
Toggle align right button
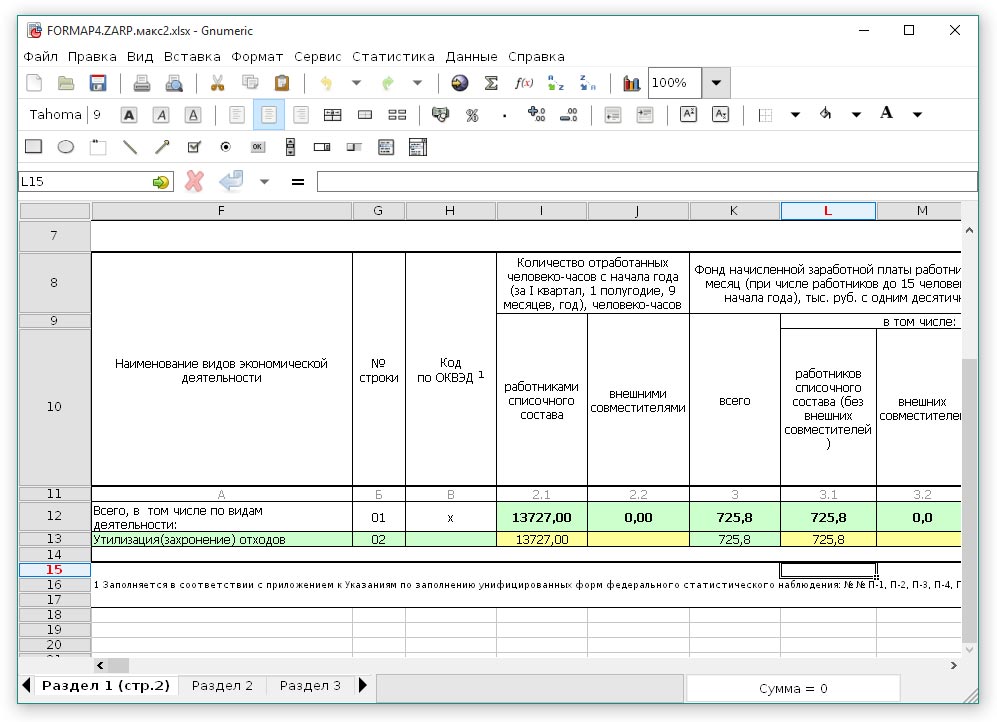301,115
